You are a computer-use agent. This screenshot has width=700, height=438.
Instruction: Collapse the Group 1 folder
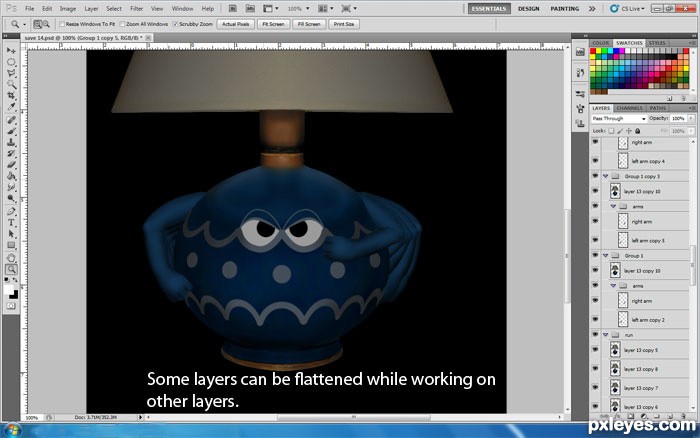click(x=605, y=256)
